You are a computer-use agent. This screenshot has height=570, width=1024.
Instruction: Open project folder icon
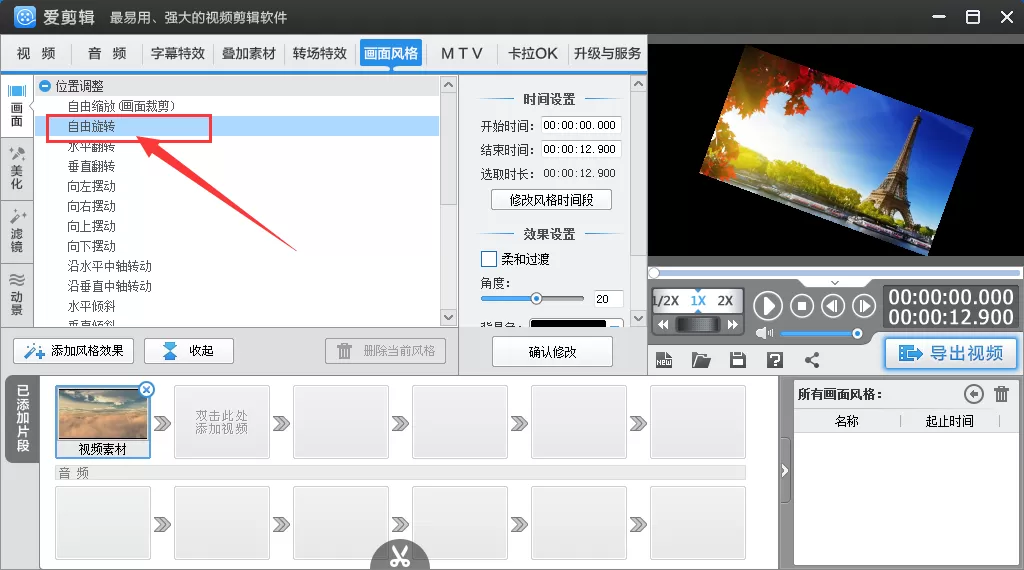tap(701, 360)
